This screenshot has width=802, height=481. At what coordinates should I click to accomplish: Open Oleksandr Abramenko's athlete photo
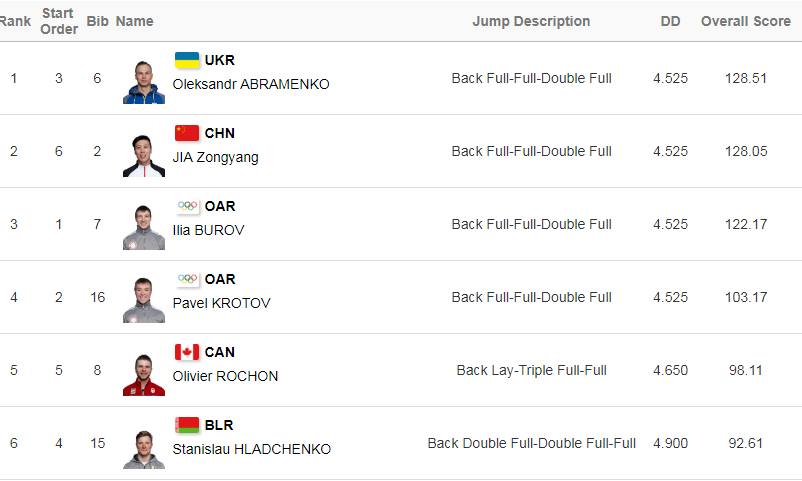(144, 82)
